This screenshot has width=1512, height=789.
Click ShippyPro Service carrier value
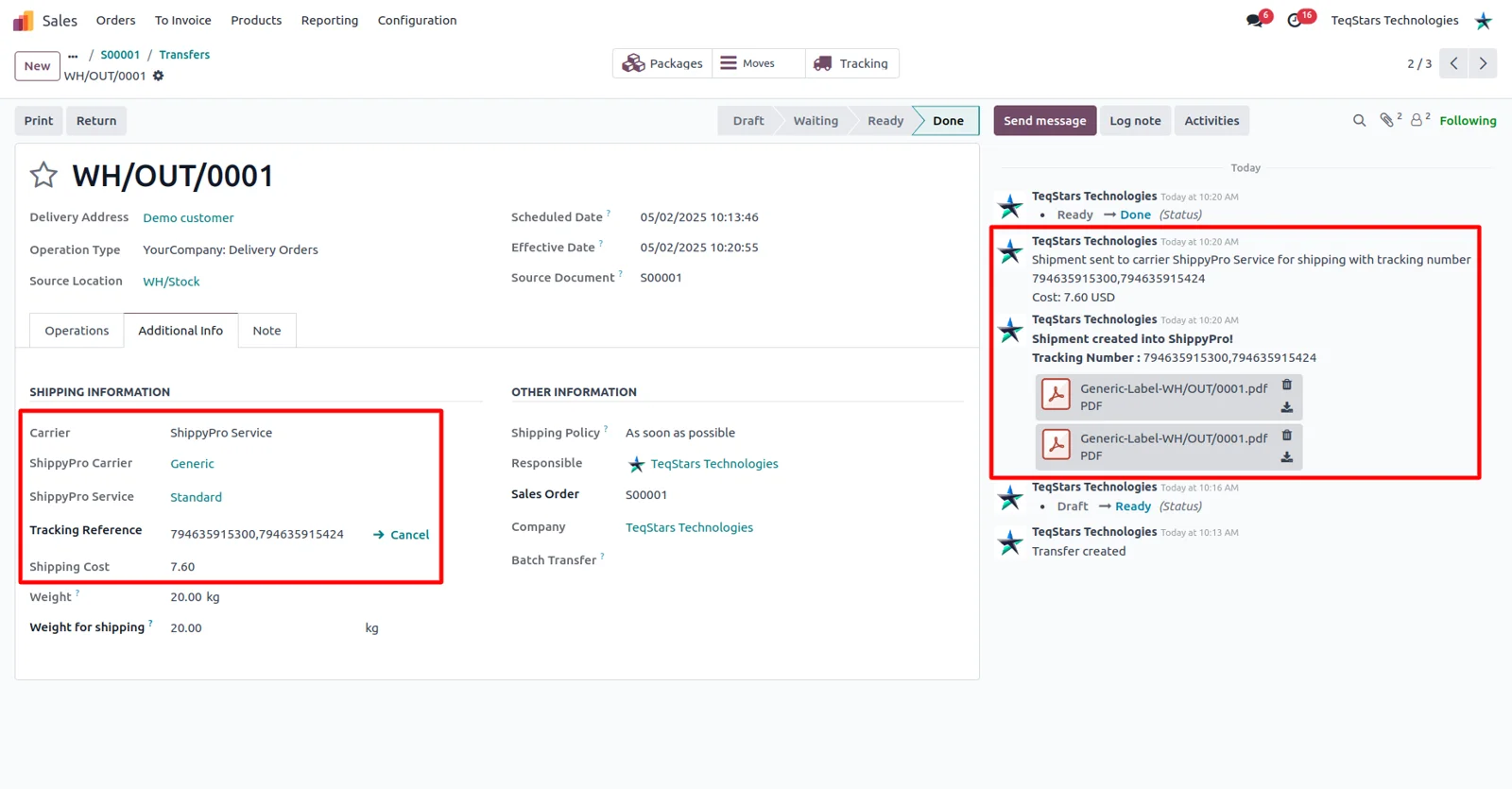(221, 433)
